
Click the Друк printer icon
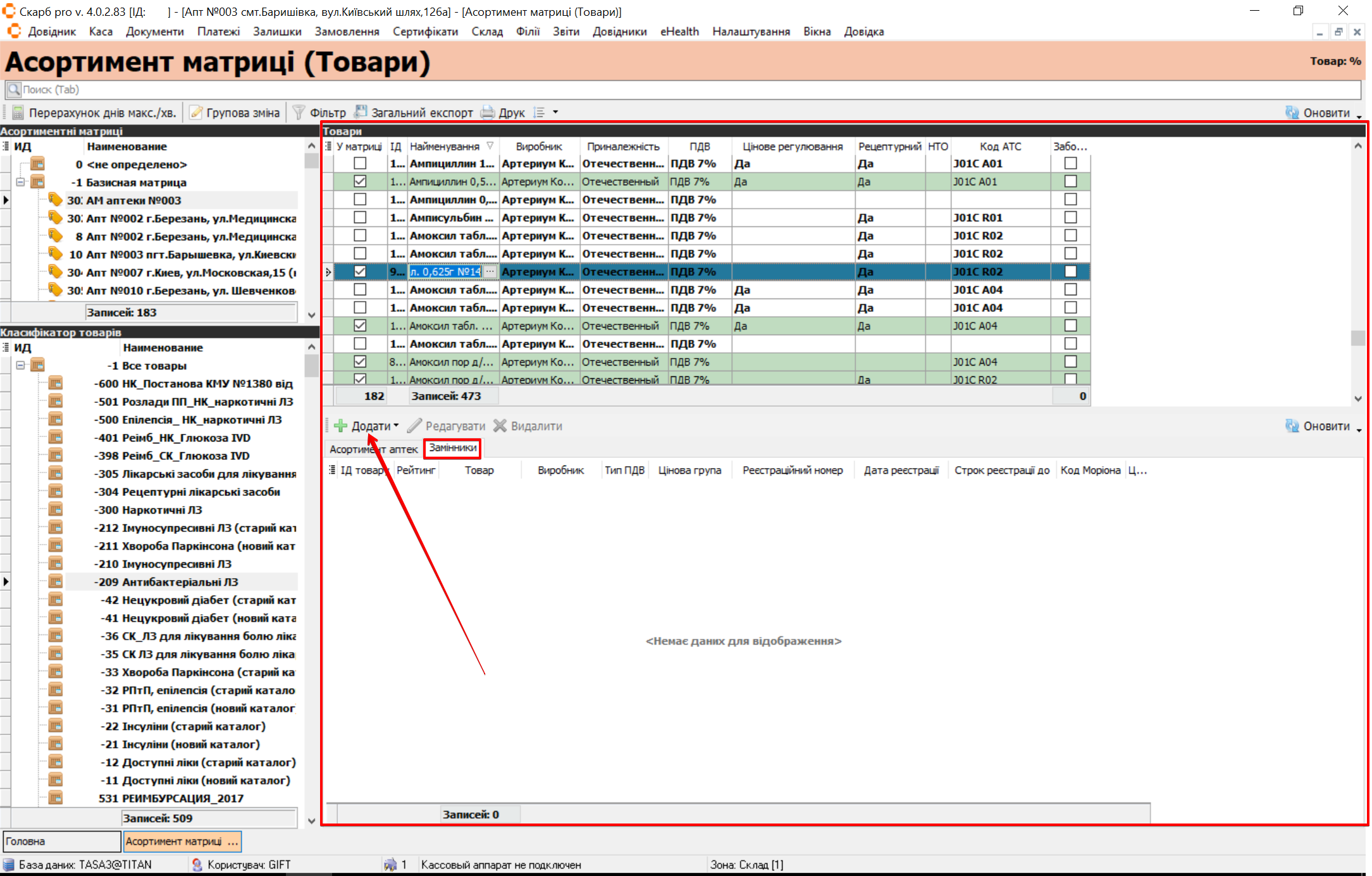pyautogui.click(x=488, y=113)
